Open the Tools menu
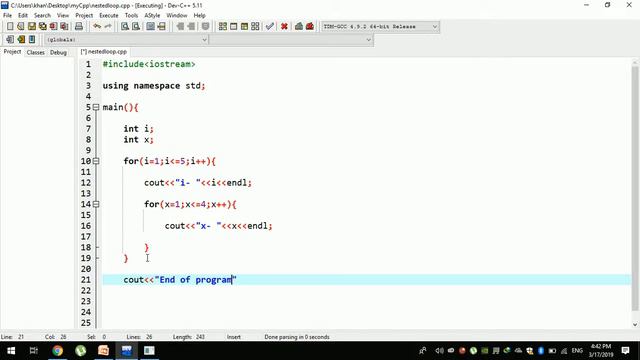 (x=131, y=16)
